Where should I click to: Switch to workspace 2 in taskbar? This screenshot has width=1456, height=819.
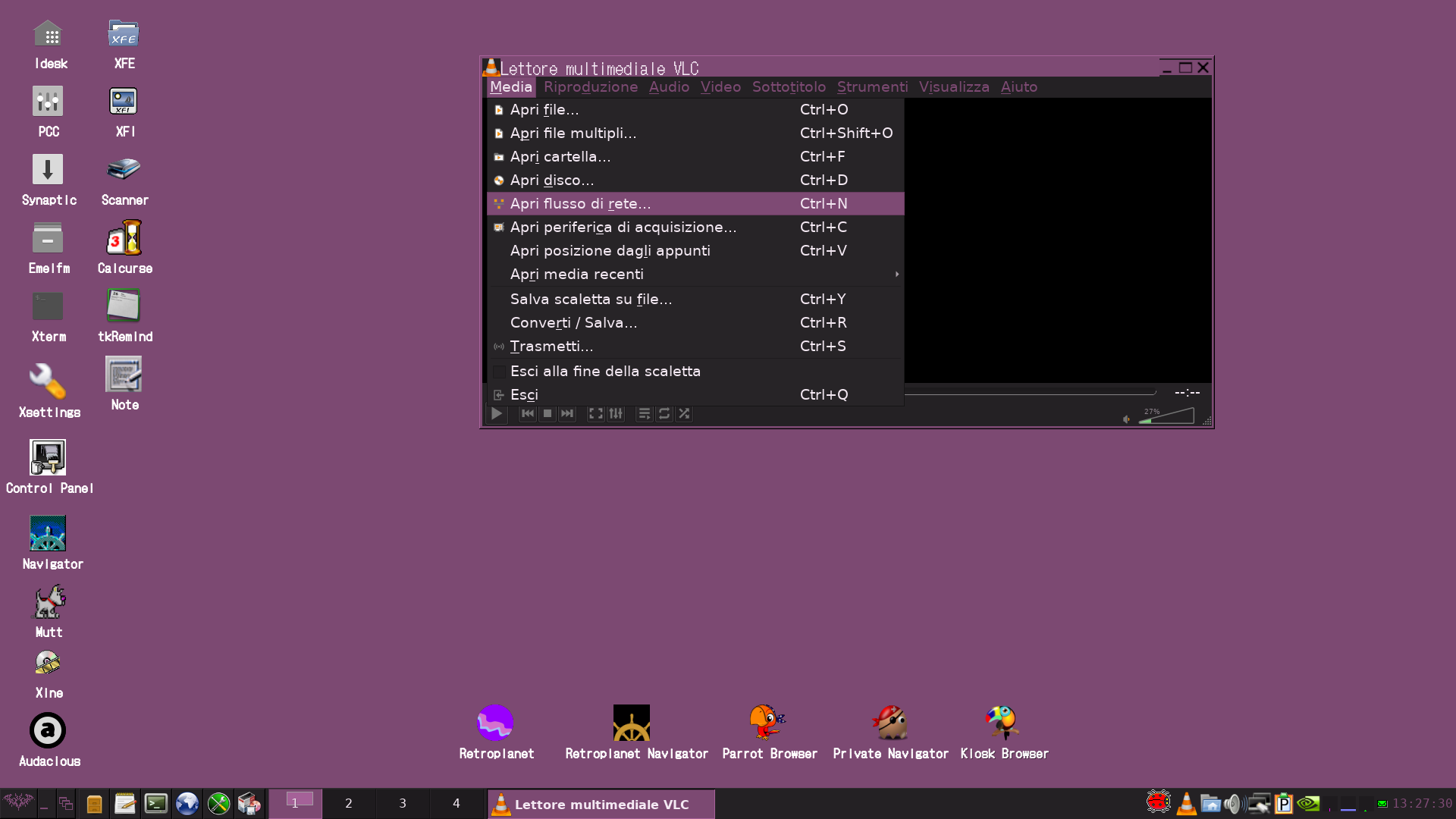[x=349, y=804]
